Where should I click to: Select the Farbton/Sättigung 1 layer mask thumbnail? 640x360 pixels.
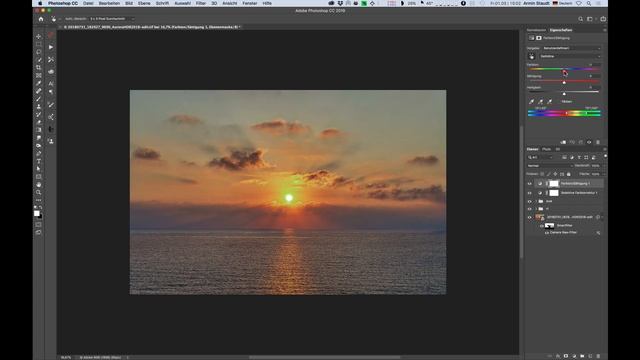point(553,184)
